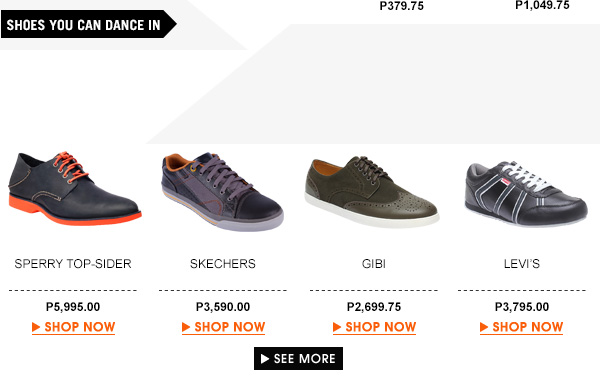This screenshot has width=600, height=380.
Task: View the Levi's black sneaker image
Action: pyautogui.click(x=526, y=194)
